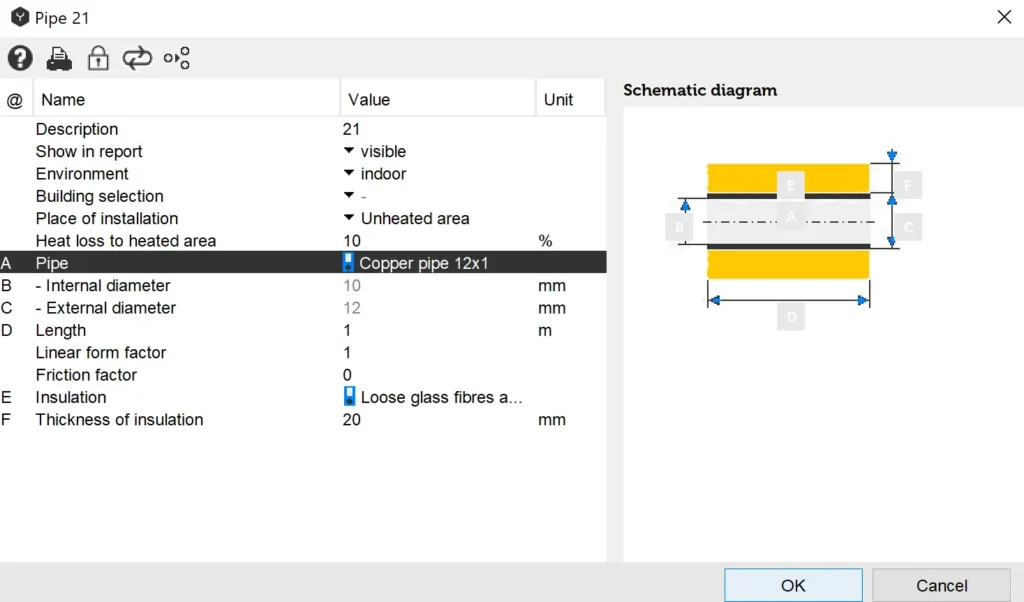This screenshot has width=1024, height=602.
Task: Open the Building selection dropdown
Action: pyautogui.click(x=349, y=196)
